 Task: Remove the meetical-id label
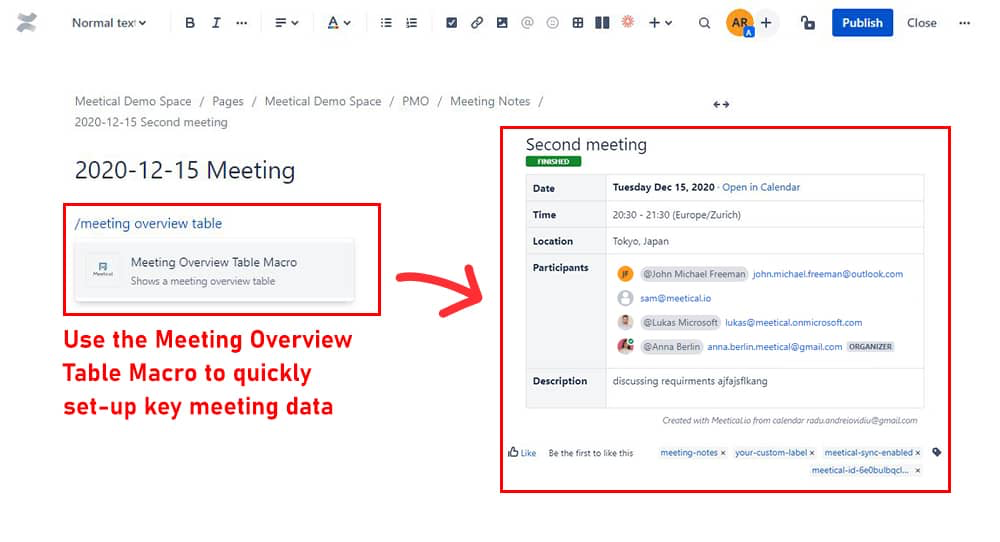918,471
